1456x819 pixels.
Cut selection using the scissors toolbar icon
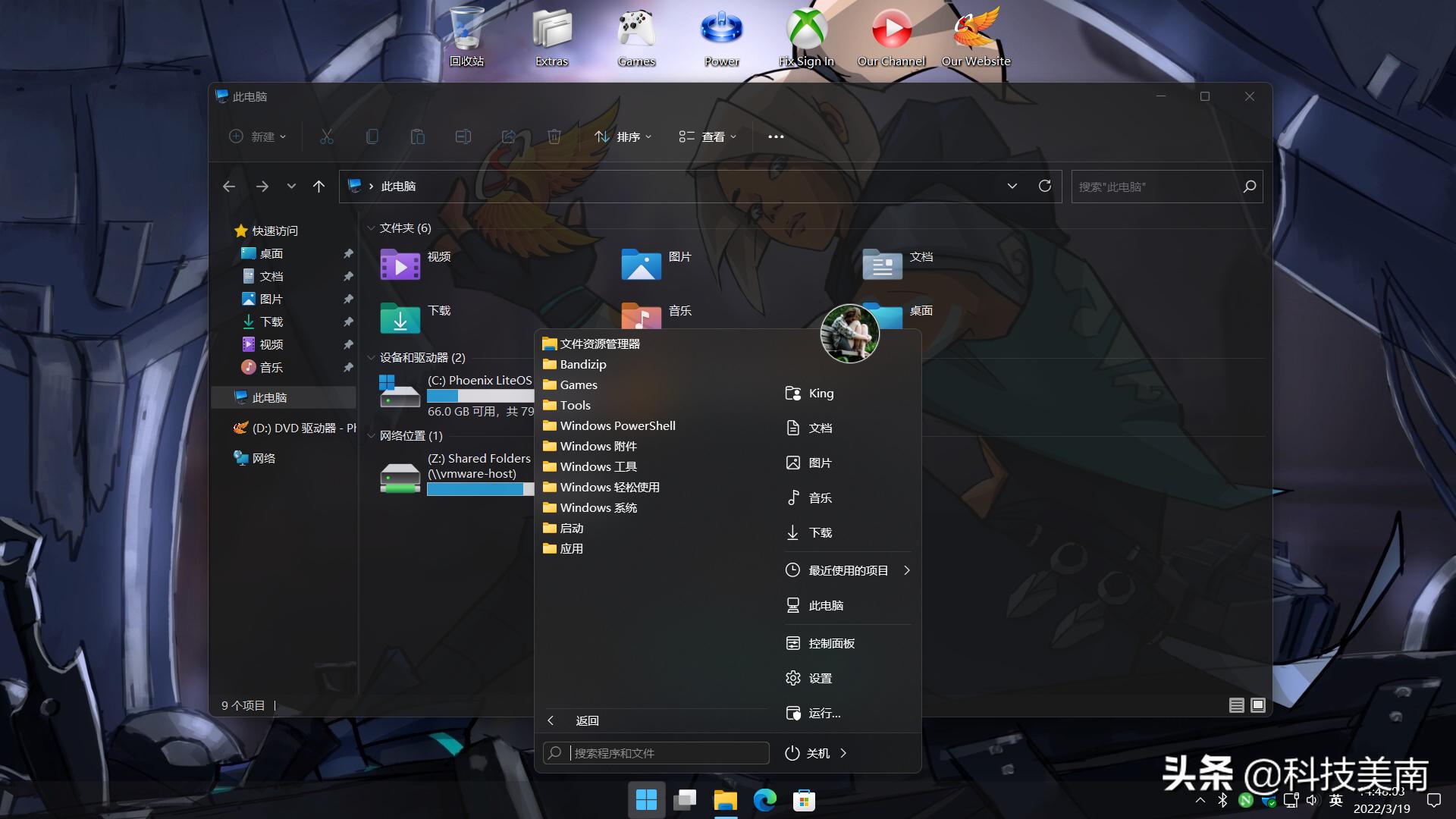pyautogui.click(x=326, y=136)
